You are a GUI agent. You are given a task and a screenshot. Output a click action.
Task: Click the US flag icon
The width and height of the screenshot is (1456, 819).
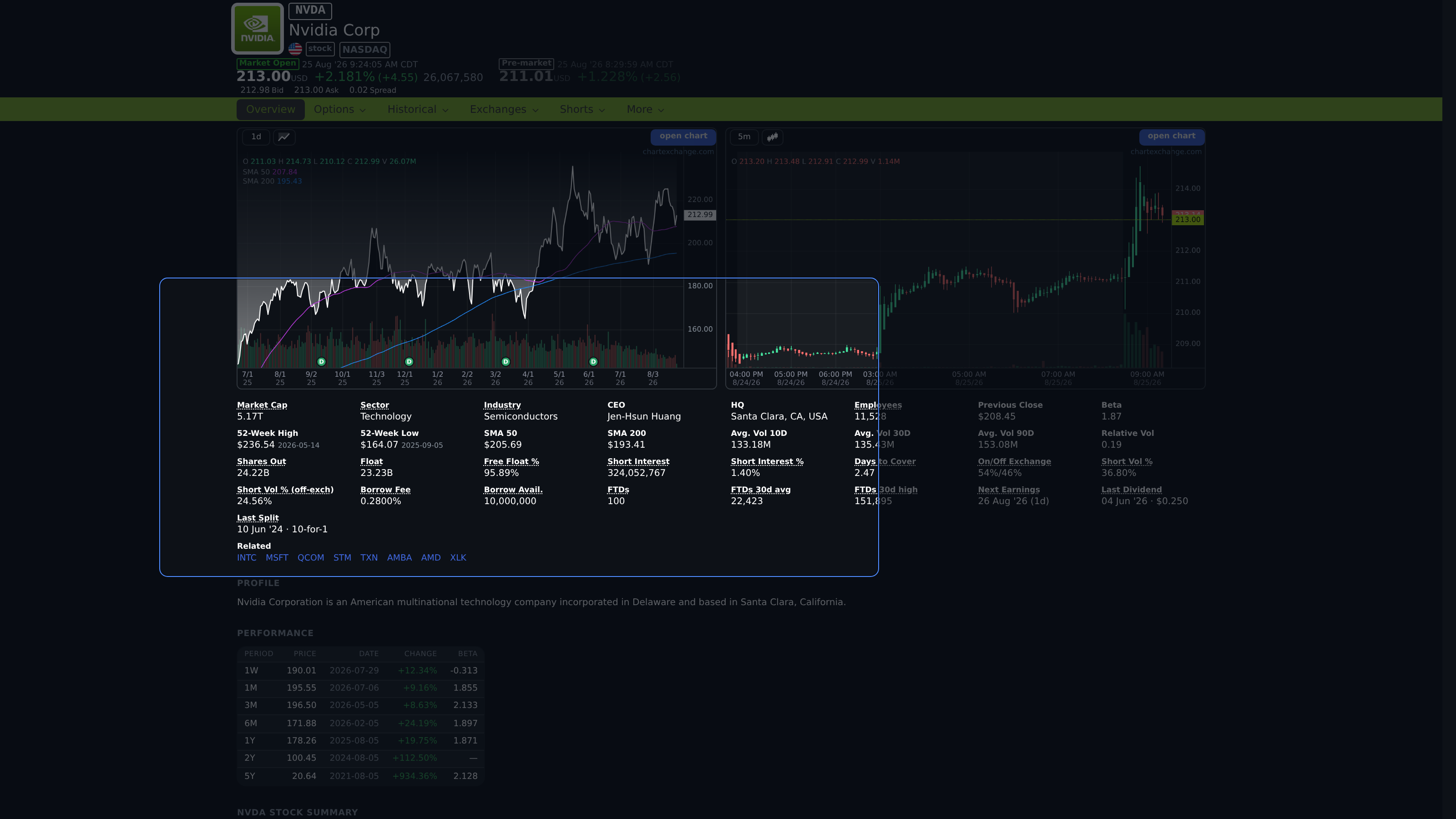click(295, 49)
